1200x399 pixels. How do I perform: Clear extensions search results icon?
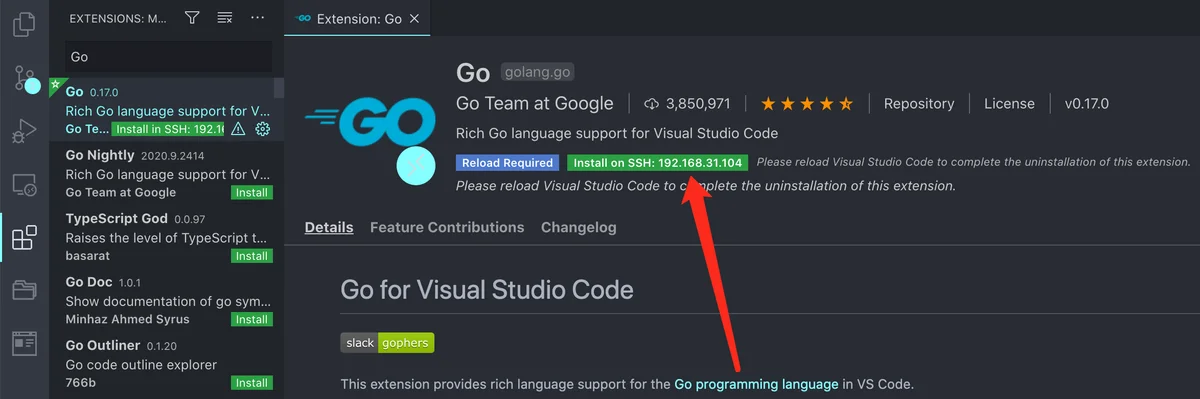tap(225, 17)
